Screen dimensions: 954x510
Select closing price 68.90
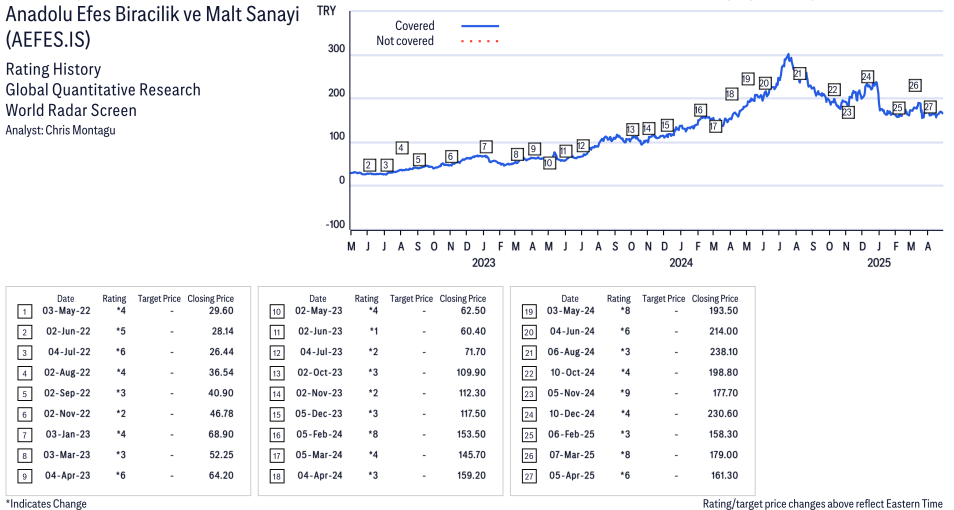pyautogui.click(x=221, y=435)
